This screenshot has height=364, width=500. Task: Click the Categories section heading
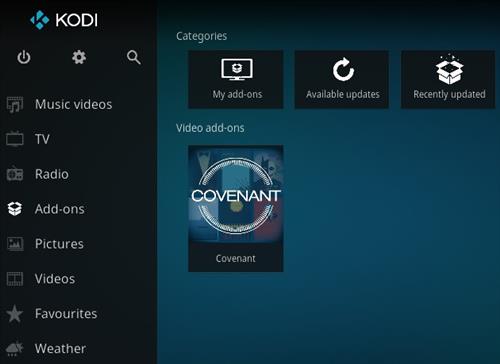click(x=202, y=36)
